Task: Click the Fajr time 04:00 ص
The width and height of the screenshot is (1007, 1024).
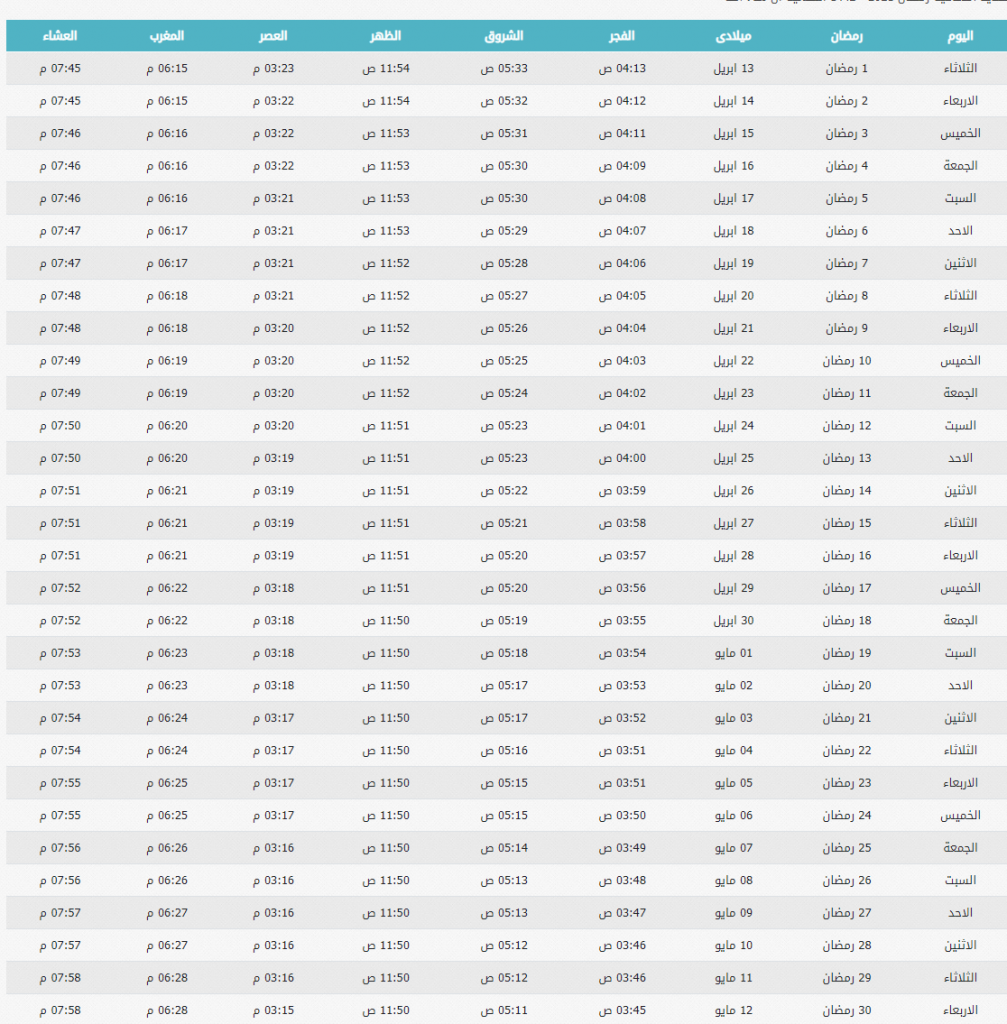Action: click(622, 458)
